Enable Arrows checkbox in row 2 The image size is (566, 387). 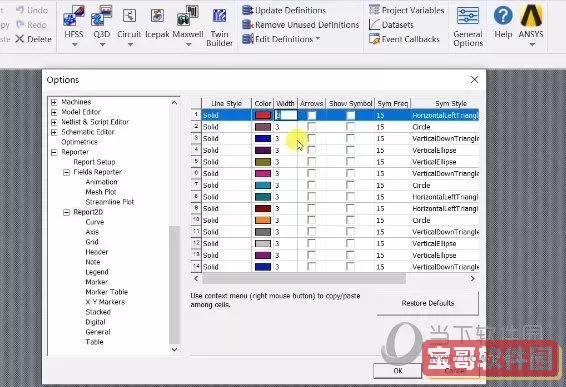pos(312,127)
